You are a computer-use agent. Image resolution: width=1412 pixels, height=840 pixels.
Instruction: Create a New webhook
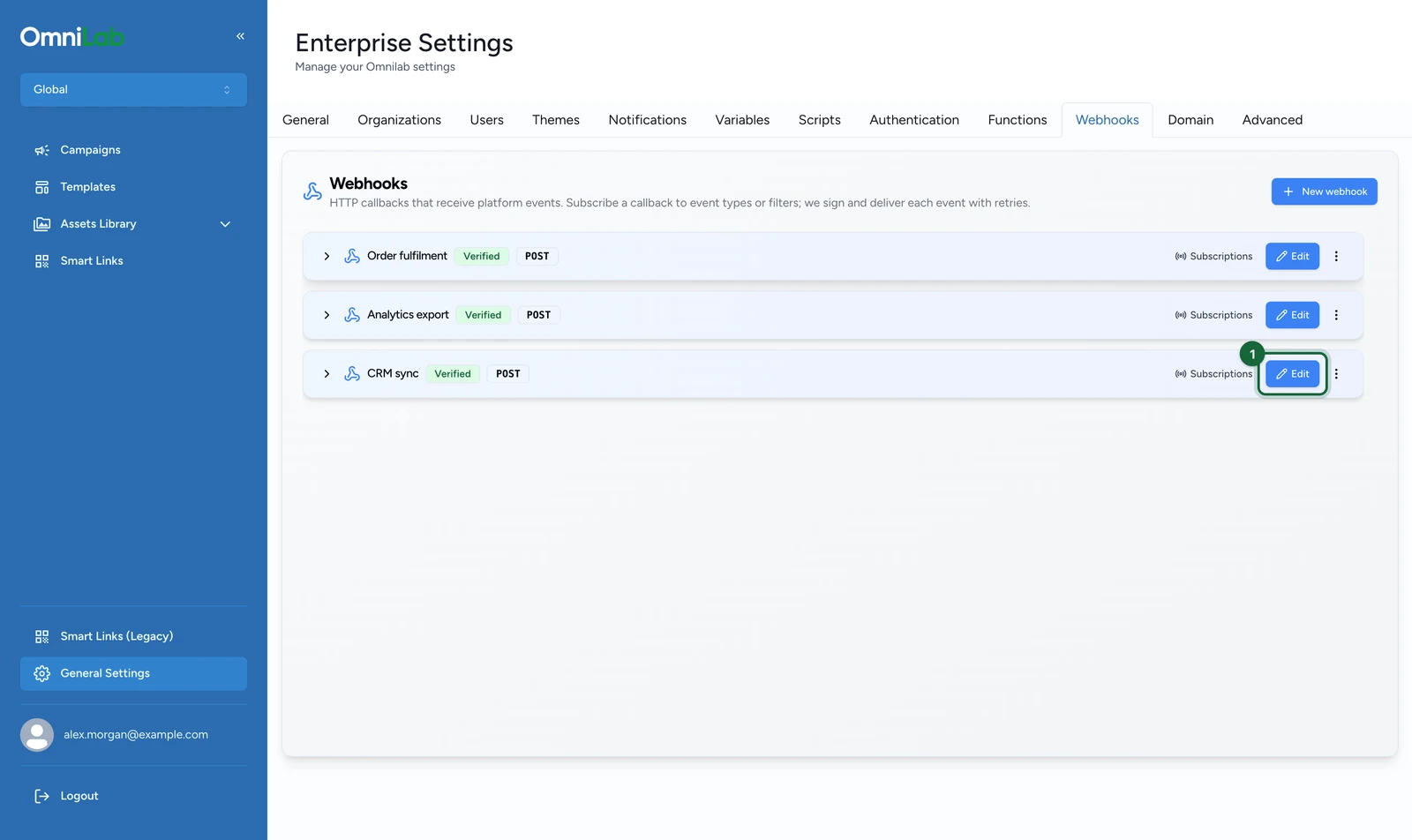(x=1324, y=191)
